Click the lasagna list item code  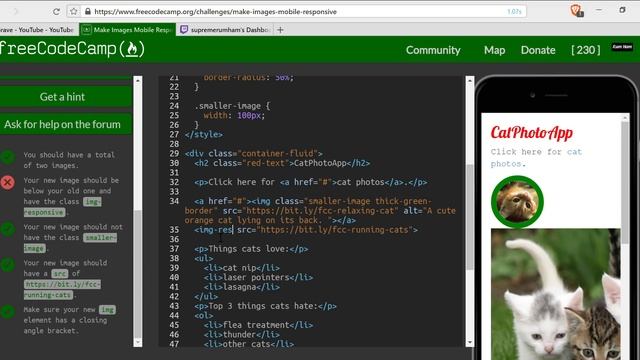click(242, 287)
